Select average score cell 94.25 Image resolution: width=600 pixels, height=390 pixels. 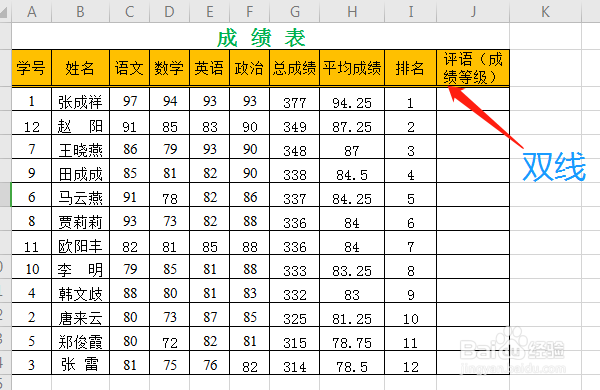tap(352, 100)
